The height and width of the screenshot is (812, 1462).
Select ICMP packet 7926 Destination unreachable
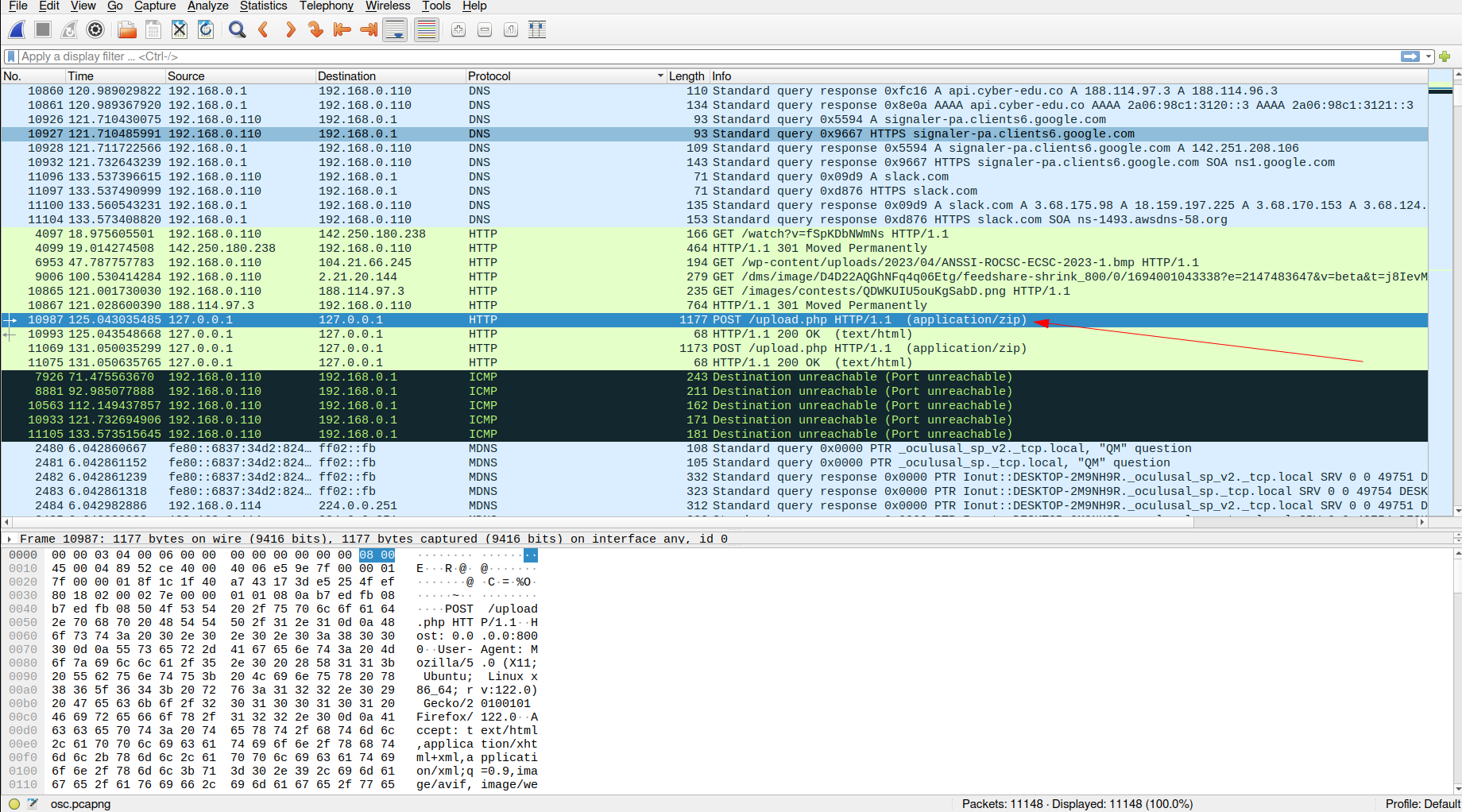coord(714,377)
